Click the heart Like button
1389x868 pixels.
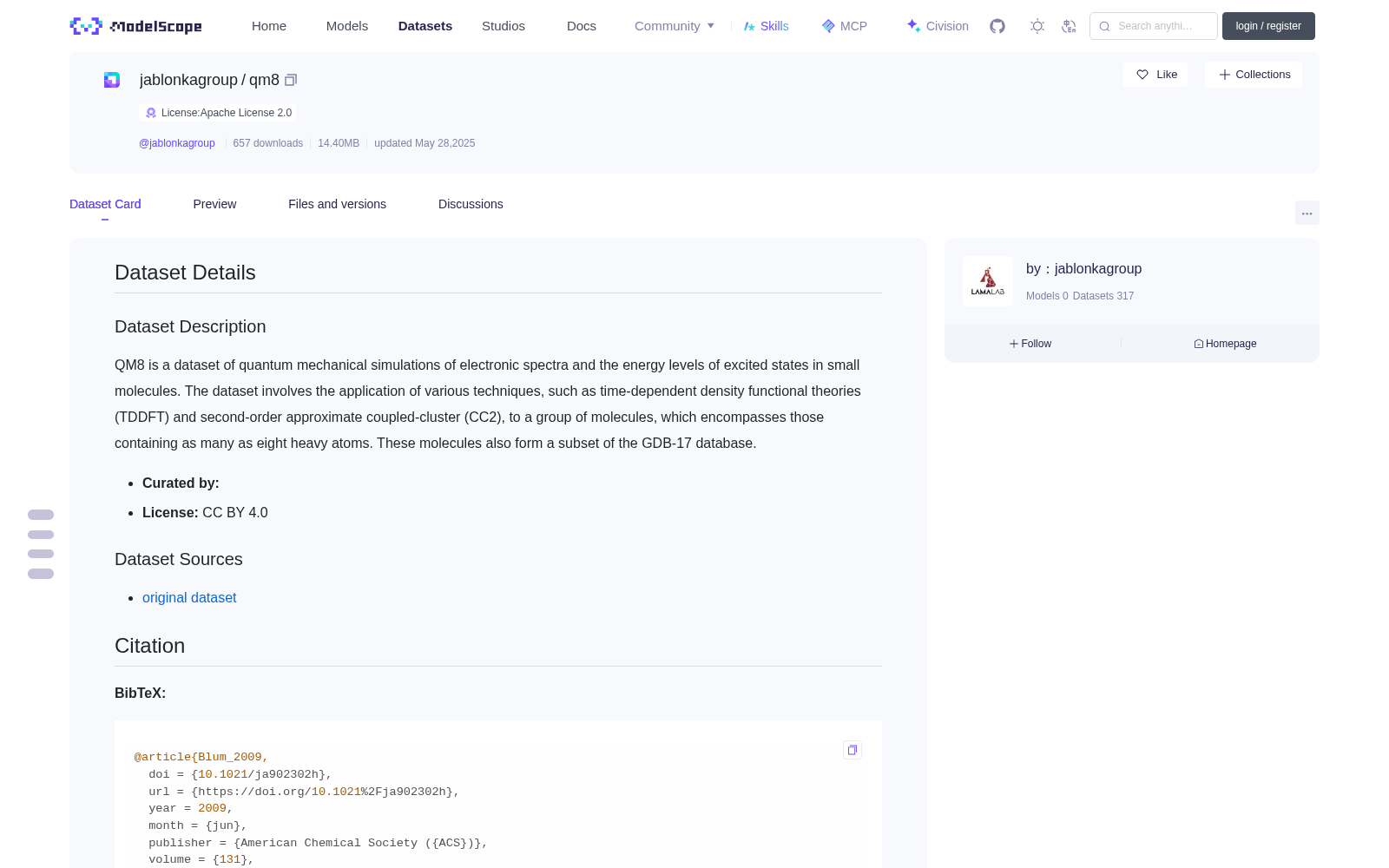1155,75
